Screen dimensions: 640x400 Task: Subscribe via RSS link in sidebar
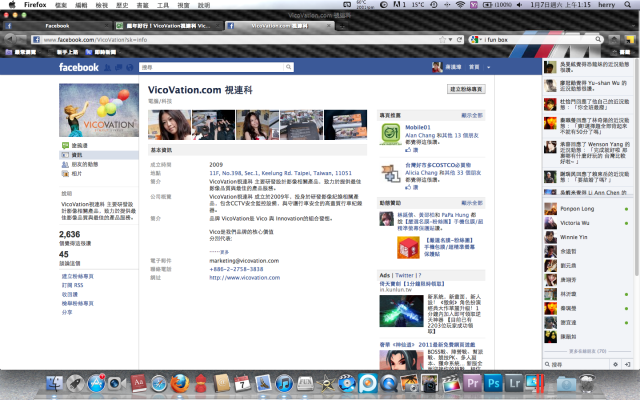[x=72, y=285]
